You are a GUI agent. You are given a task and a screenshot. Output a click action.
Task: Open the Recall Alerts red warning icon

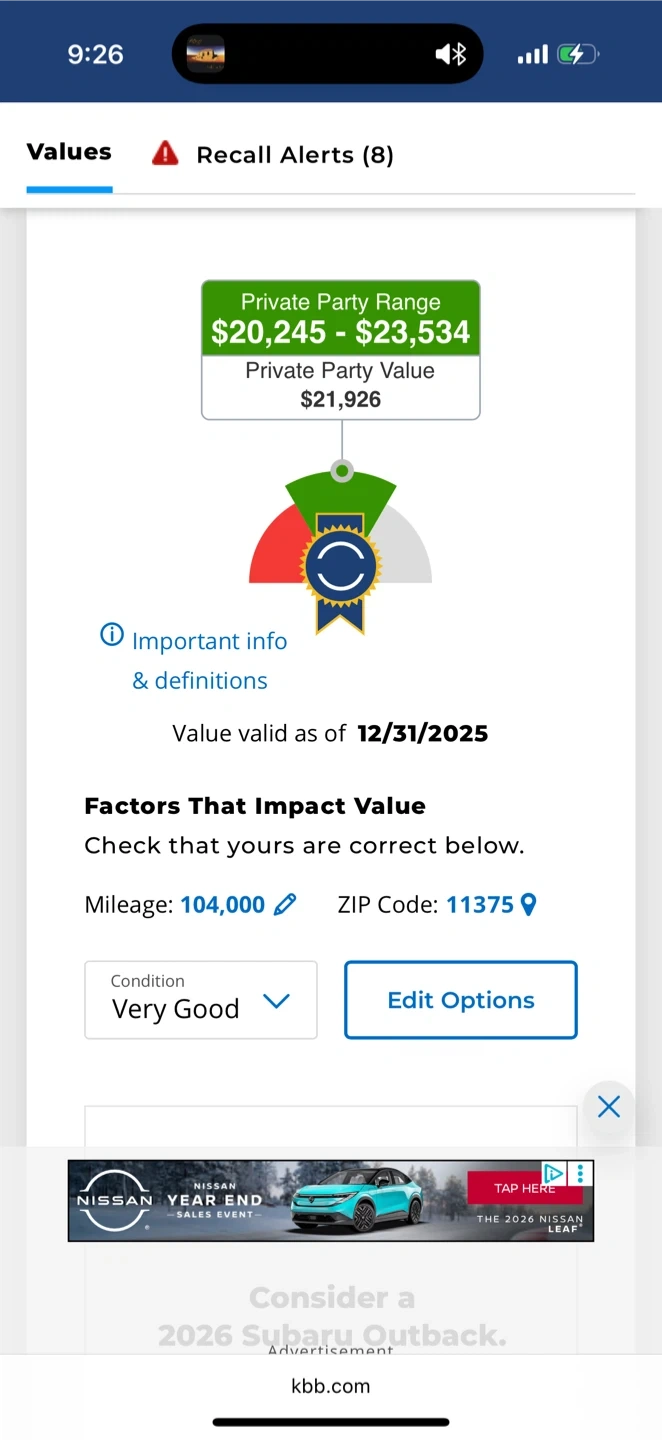(165, 154)
